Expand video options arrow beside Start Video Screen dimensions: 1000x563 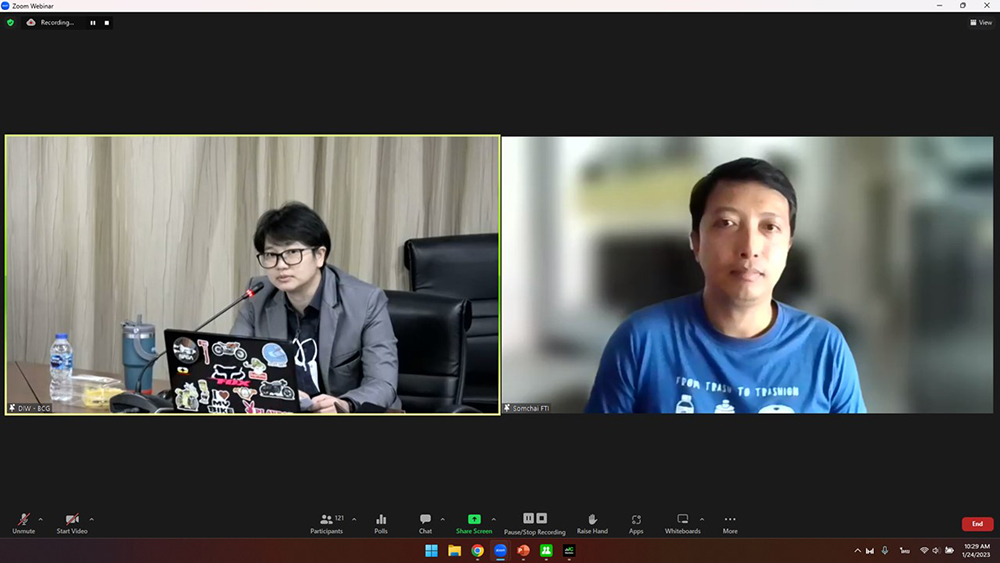click(91, 519)
